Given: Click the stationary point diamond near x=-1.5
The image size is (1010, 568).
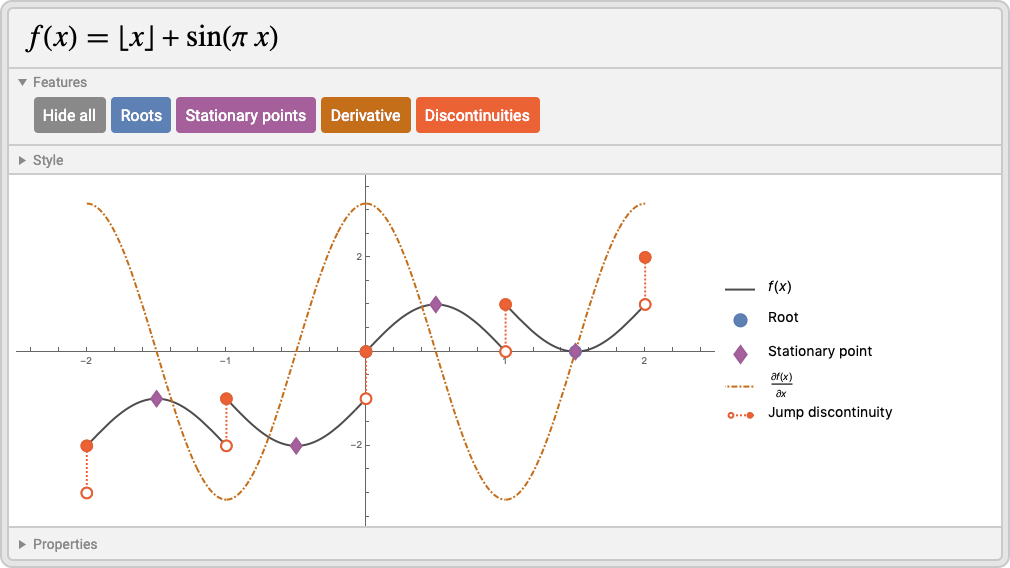Looking at the screenshot, I should point(157,399).
